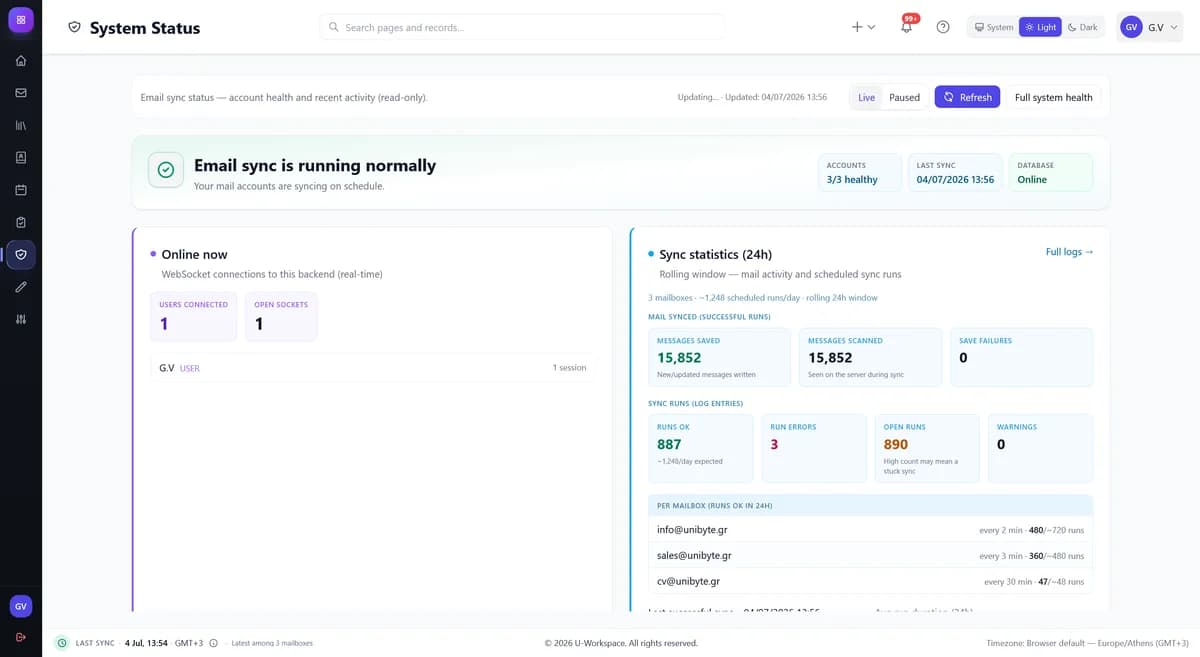Select the System Status shield sidebar icon
Image resolution: width=1200 pixels, height=657 pixels.
[21, 254]
